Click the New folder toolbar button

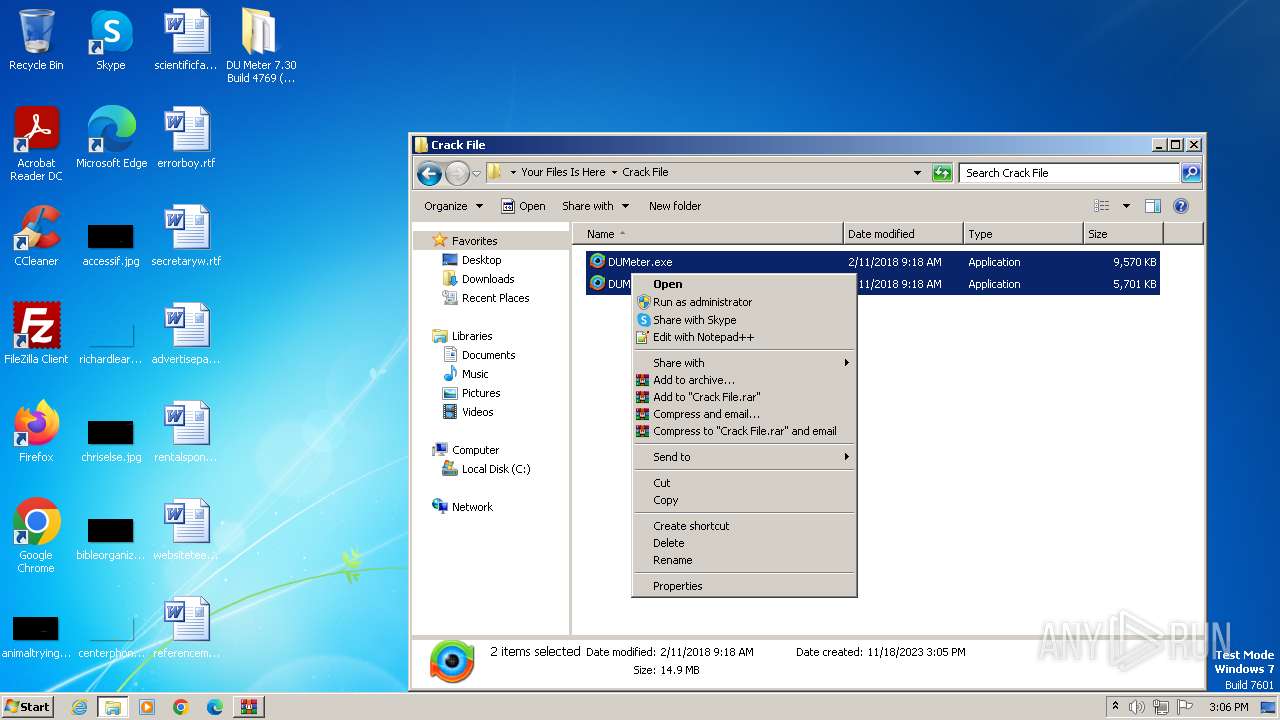click(675, 206)
